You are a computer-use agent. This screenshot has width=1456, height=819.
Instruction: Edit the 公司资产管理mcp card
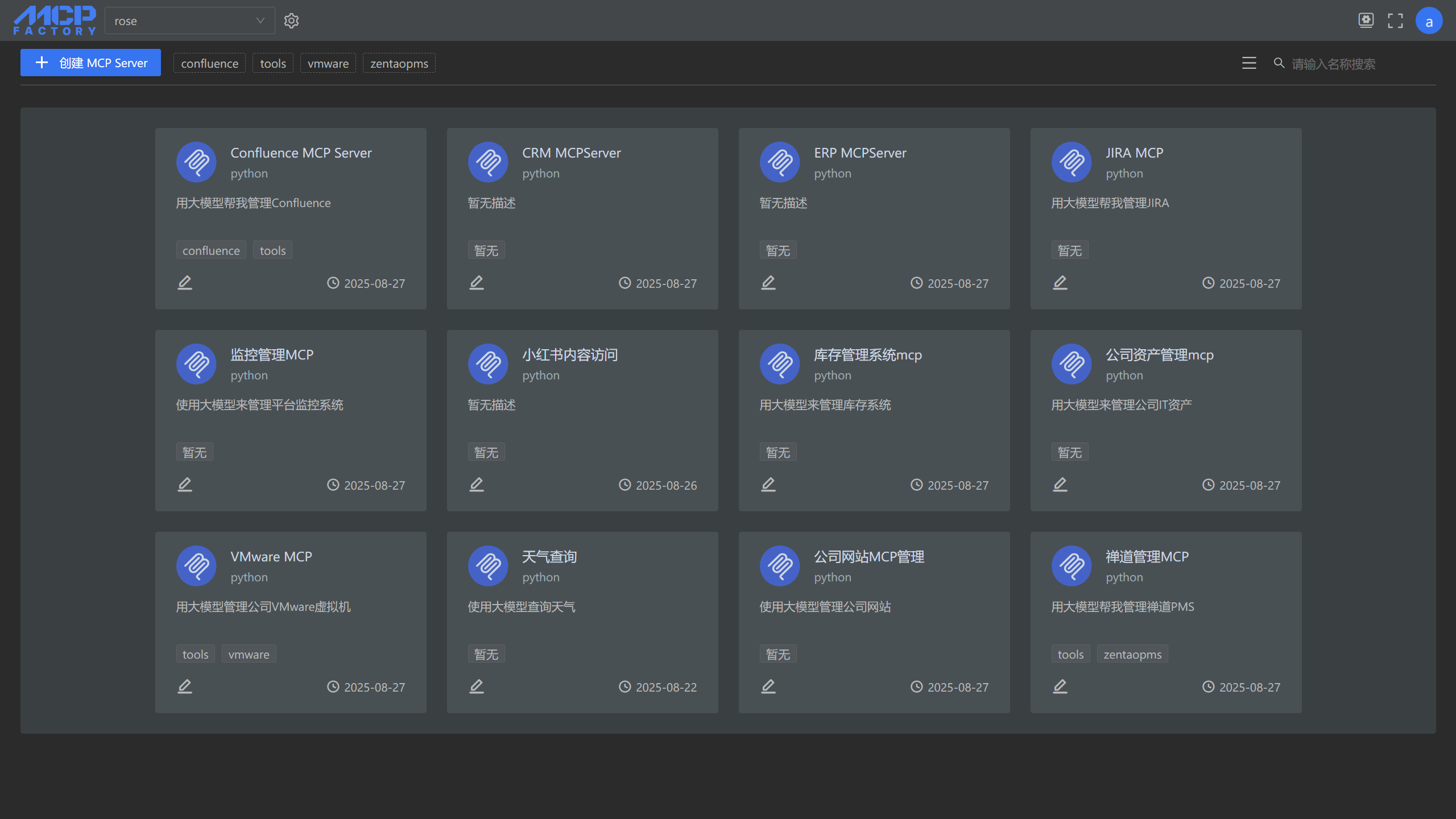point(1060,485)
